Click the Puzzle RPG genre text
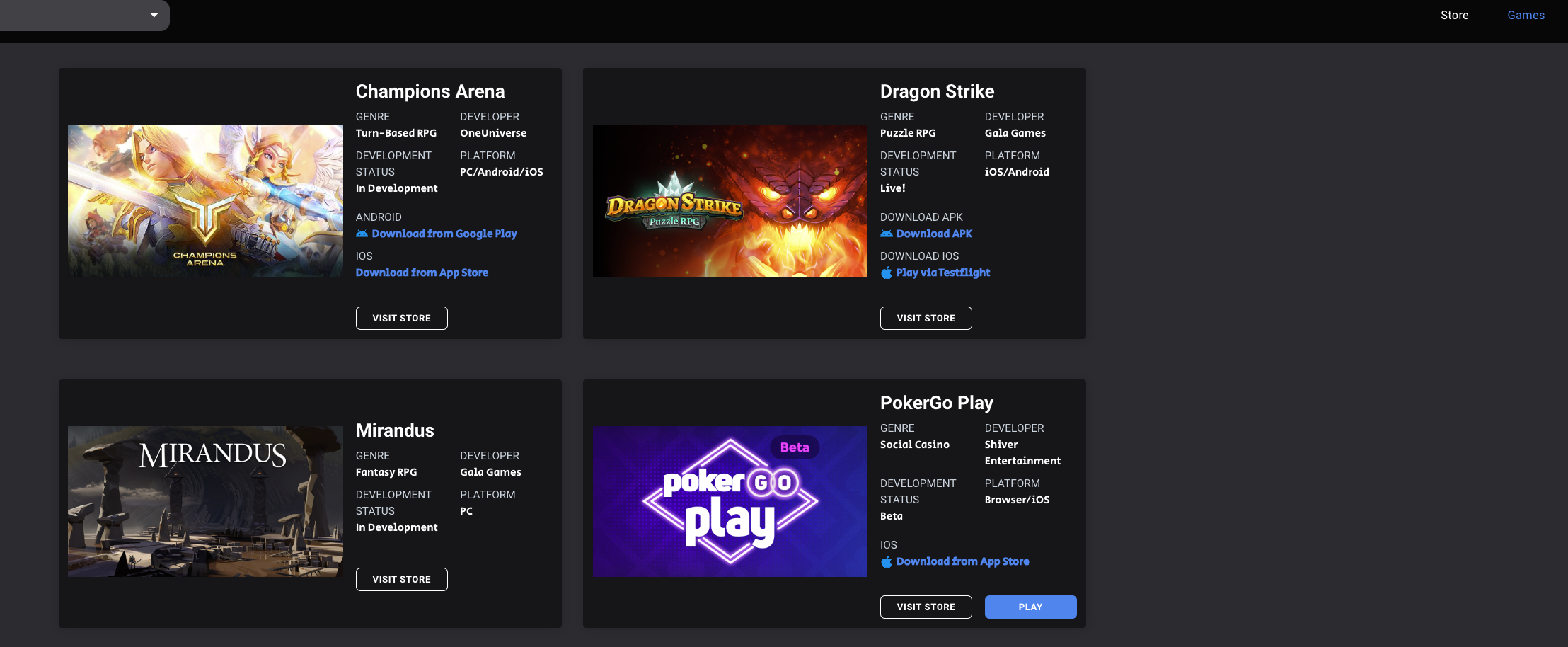 click(x=908, y=133)
